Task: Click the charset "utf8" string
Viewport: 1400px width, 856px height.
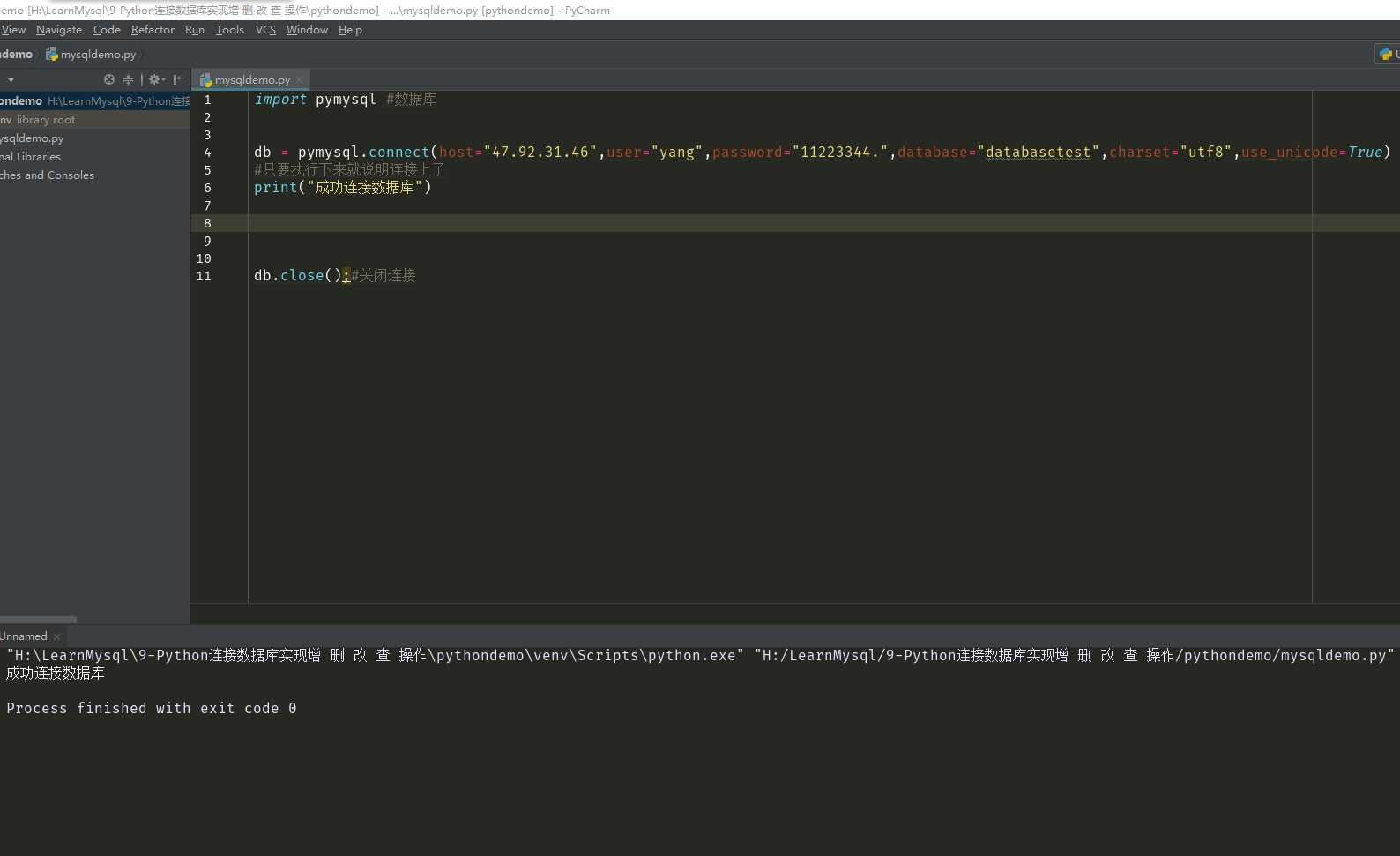Action: pyautogui.click(x=1206, y=153)
